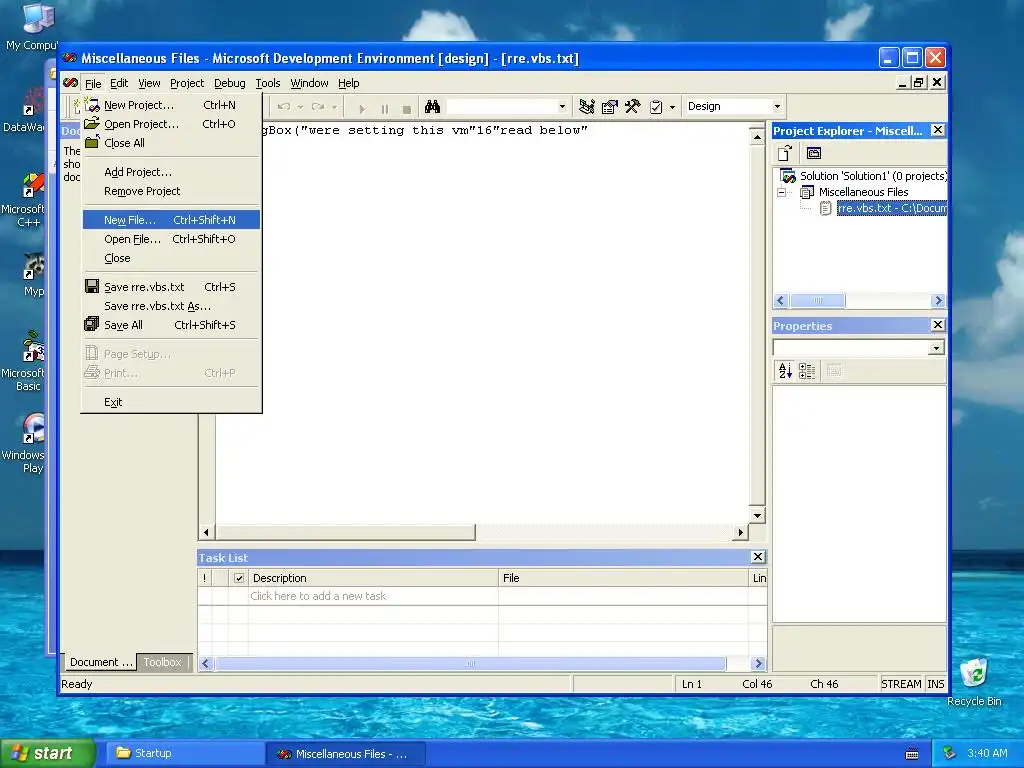1024x768 pixels.
Task: Click the Toolbox hammer-and-wrench icon
Action: 632,106
